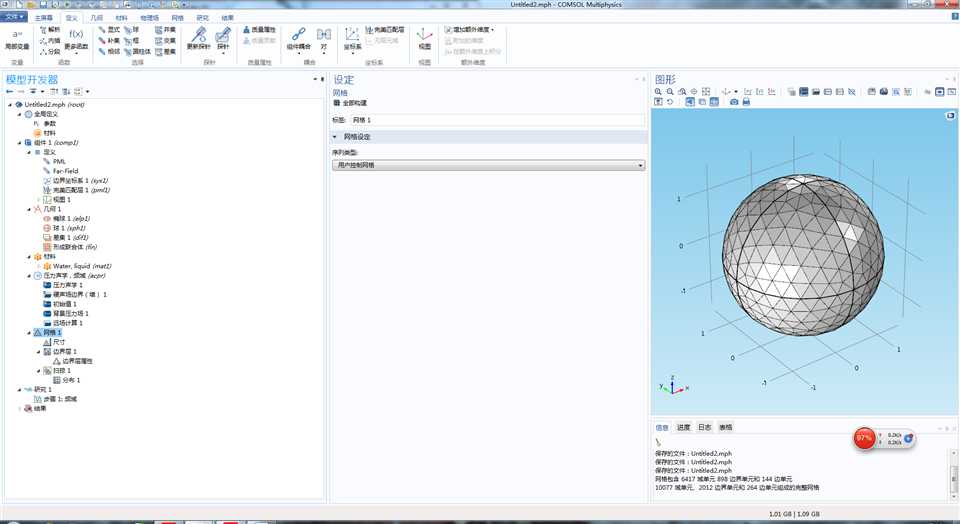
Task: Click the print icon in graphics toolbar
Action: (x=746, y=102)
